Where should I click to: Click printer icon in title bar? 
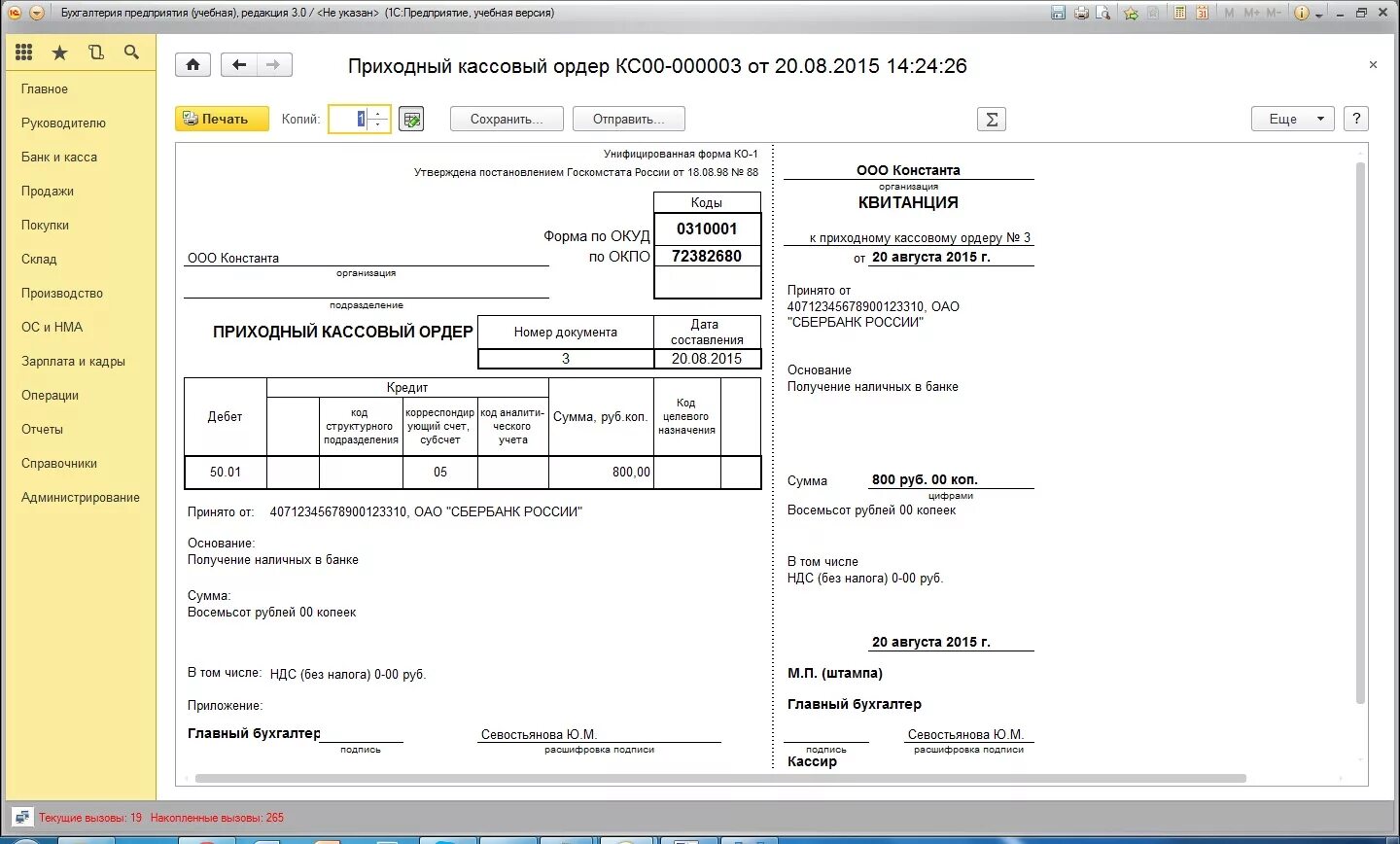1081,13
